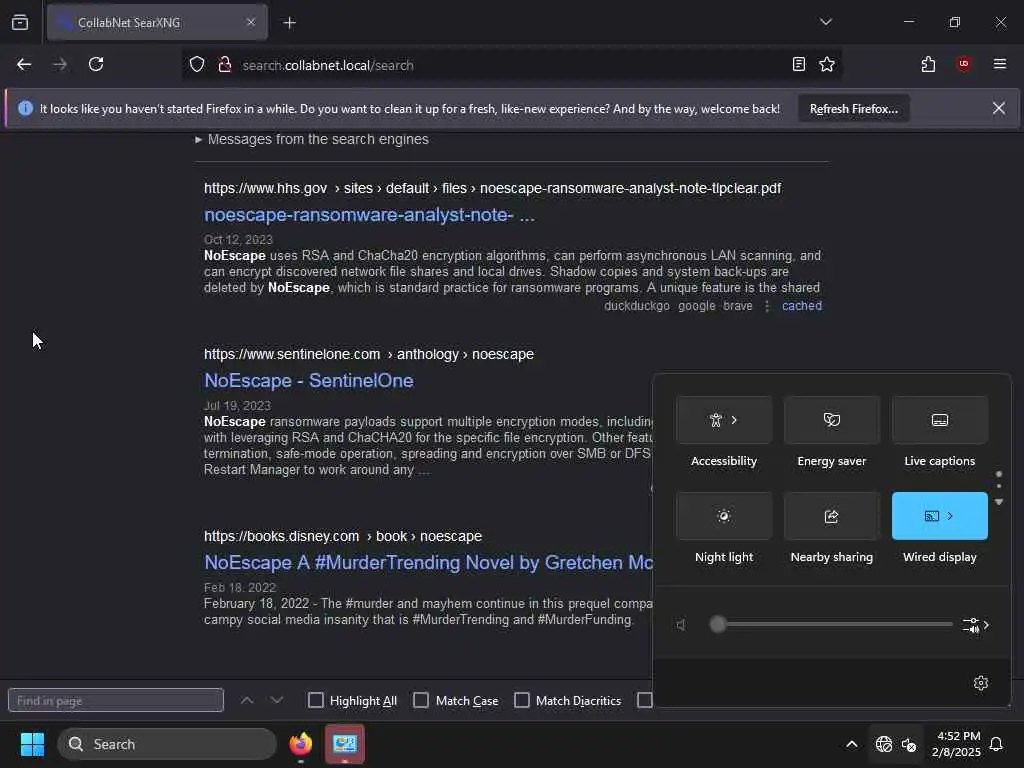Open quick settings gear icon
The width and height of the screenshot is (1024, 768).
click(980, 682)
